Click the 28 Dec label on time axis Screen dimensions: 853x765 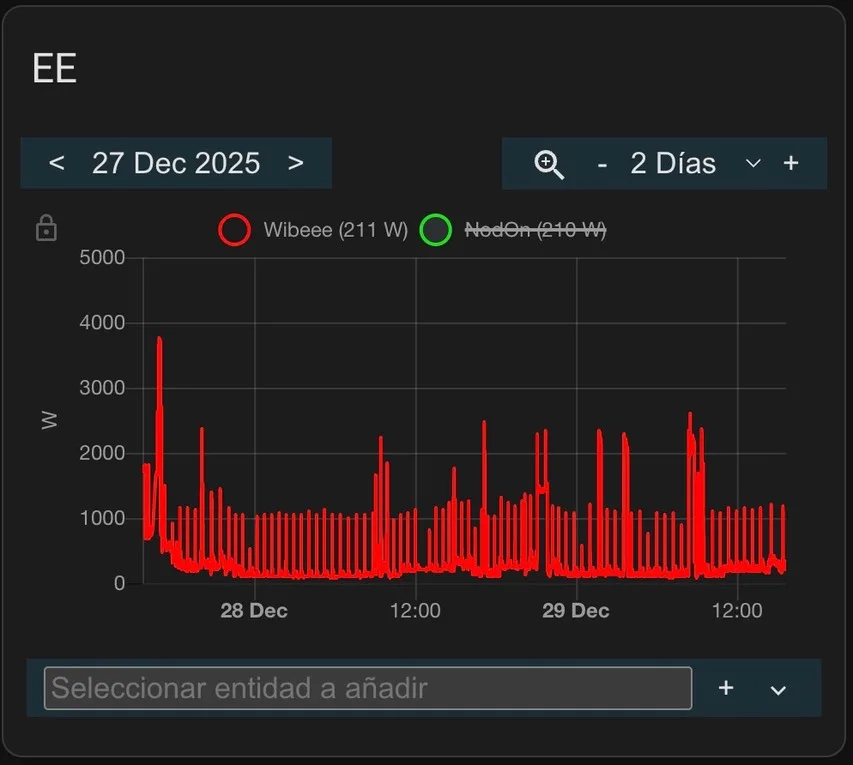tap(254, 610)
